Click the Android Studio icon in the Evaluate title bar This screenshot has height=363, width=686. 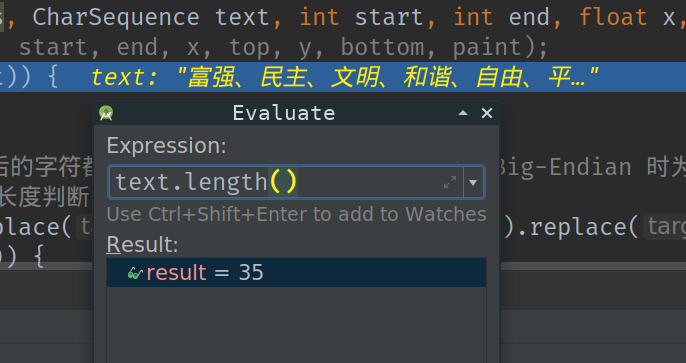[x=106, y=113]
